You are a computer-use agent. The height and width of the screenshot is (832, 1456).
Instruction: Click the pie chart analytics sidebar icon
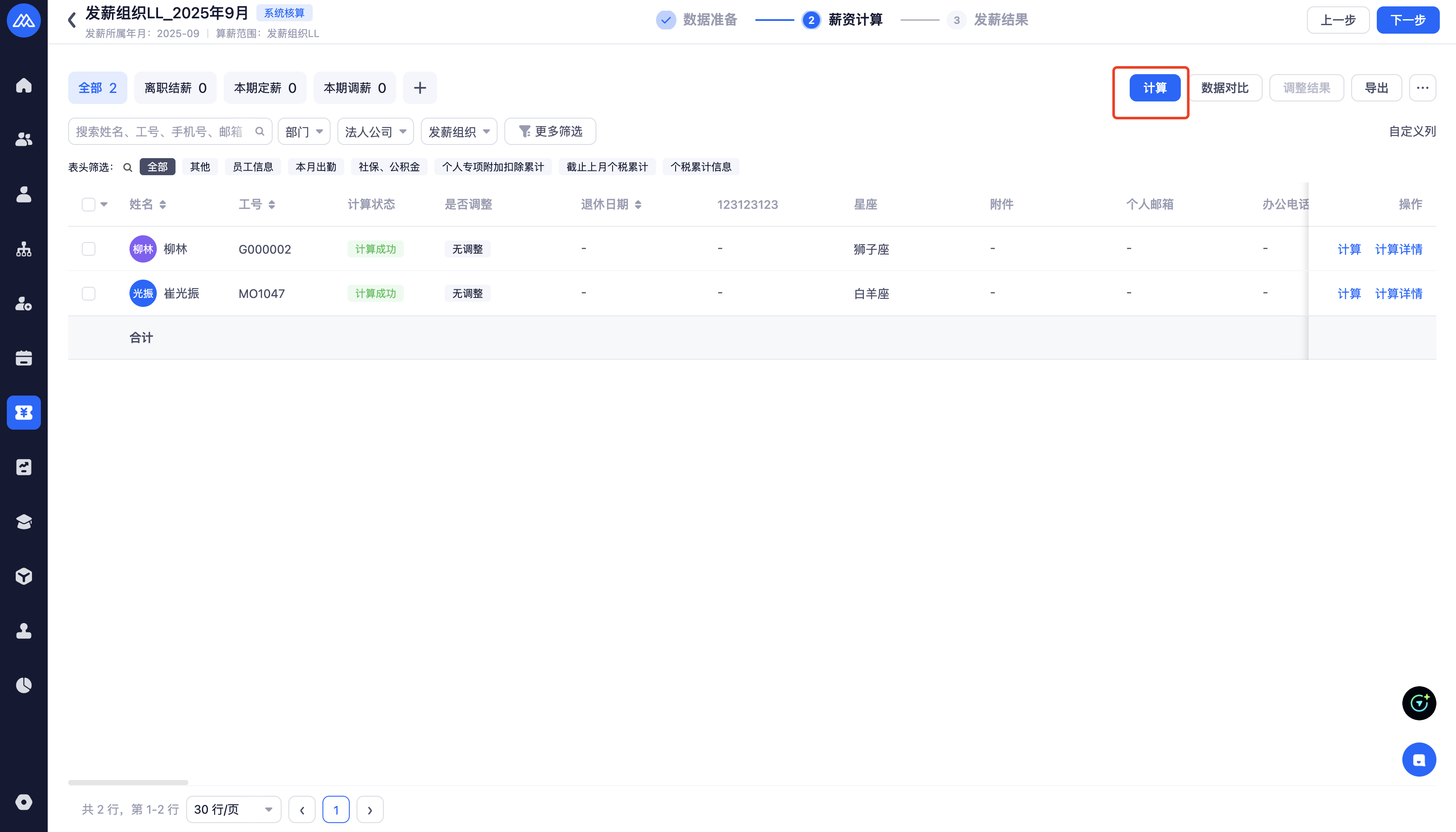(x=23, y=685)
